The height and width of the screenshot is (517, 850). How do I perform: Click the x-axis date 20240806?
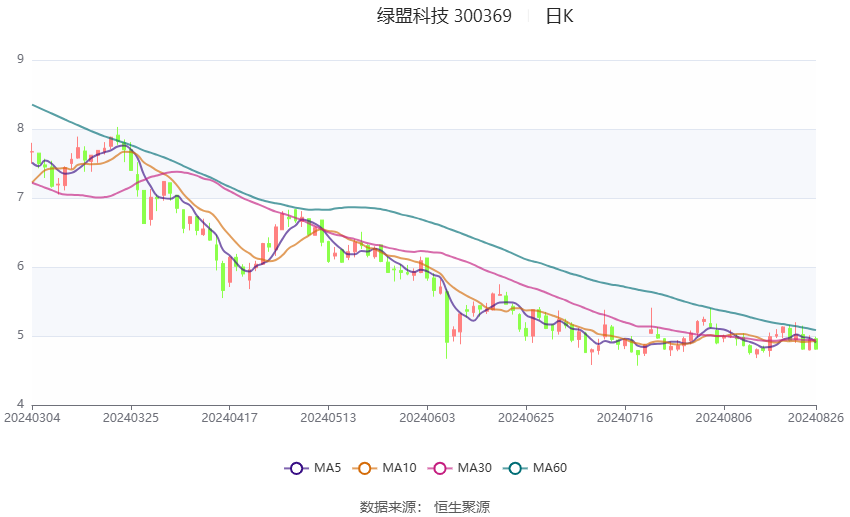(x=724, y=418)
